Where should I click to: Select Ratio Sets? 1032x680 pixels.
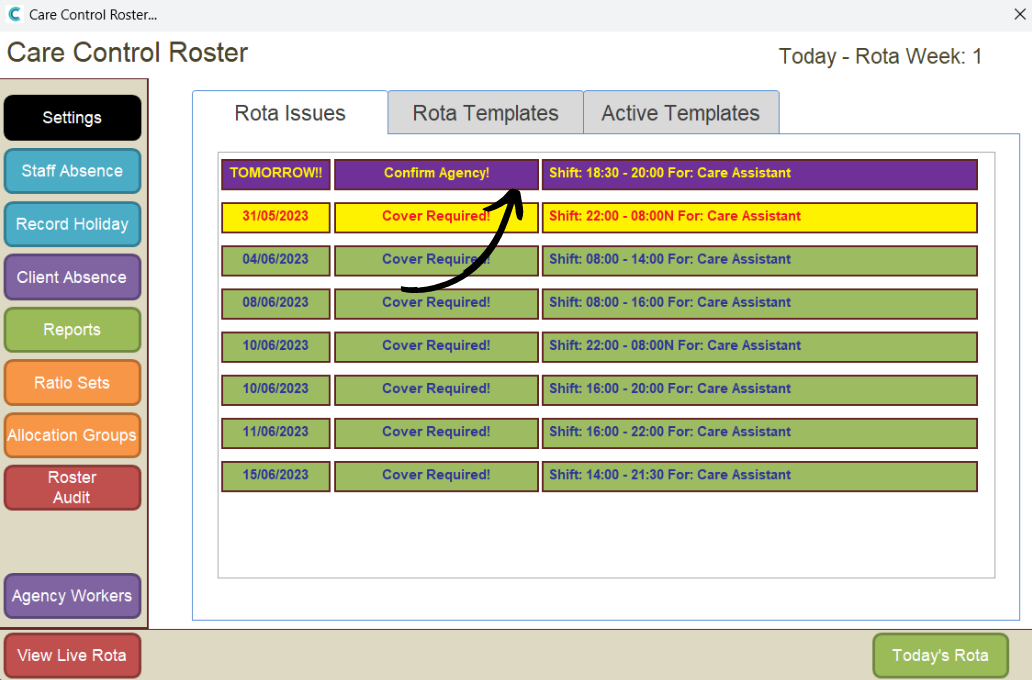(x=72, y=382)
